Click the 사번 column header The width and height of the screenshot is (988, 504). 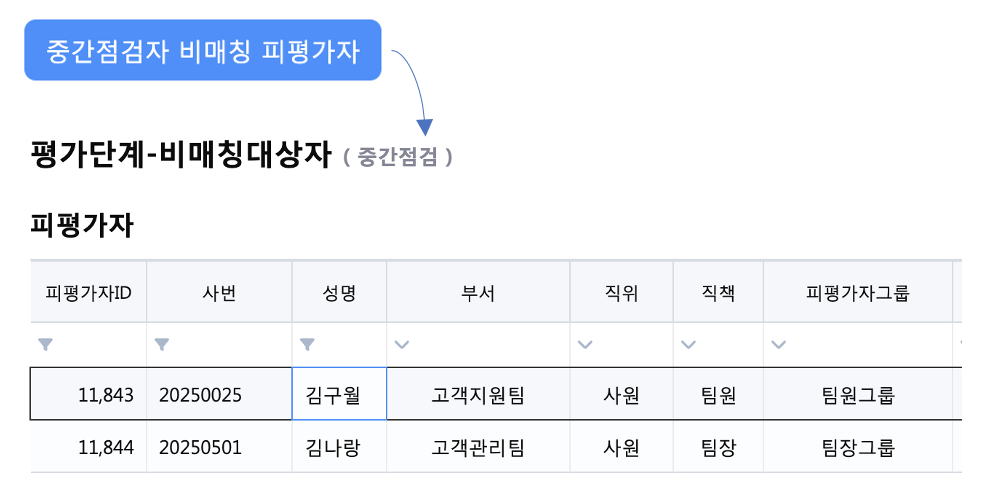[219, 293]
